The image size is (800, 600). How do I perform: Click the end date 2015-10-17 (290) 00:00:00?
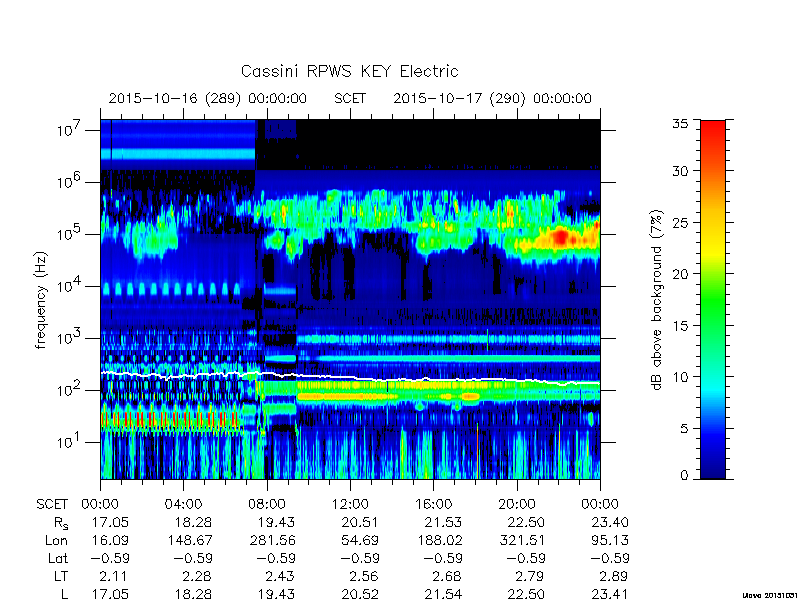(x=492, y=98)
